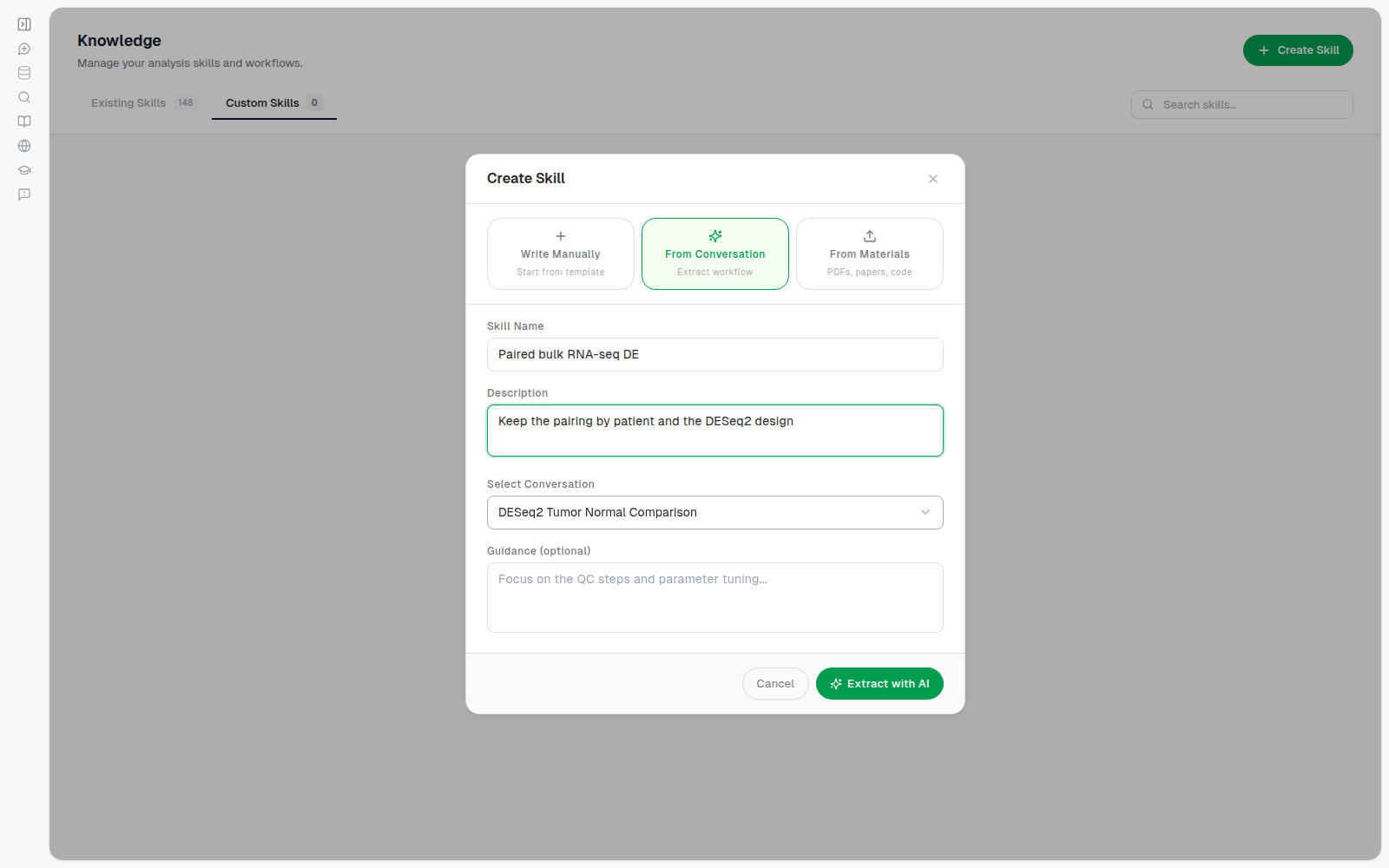1389x868 pixels.
Task: Switch to the Existing Skills tab
Action: 144,102
